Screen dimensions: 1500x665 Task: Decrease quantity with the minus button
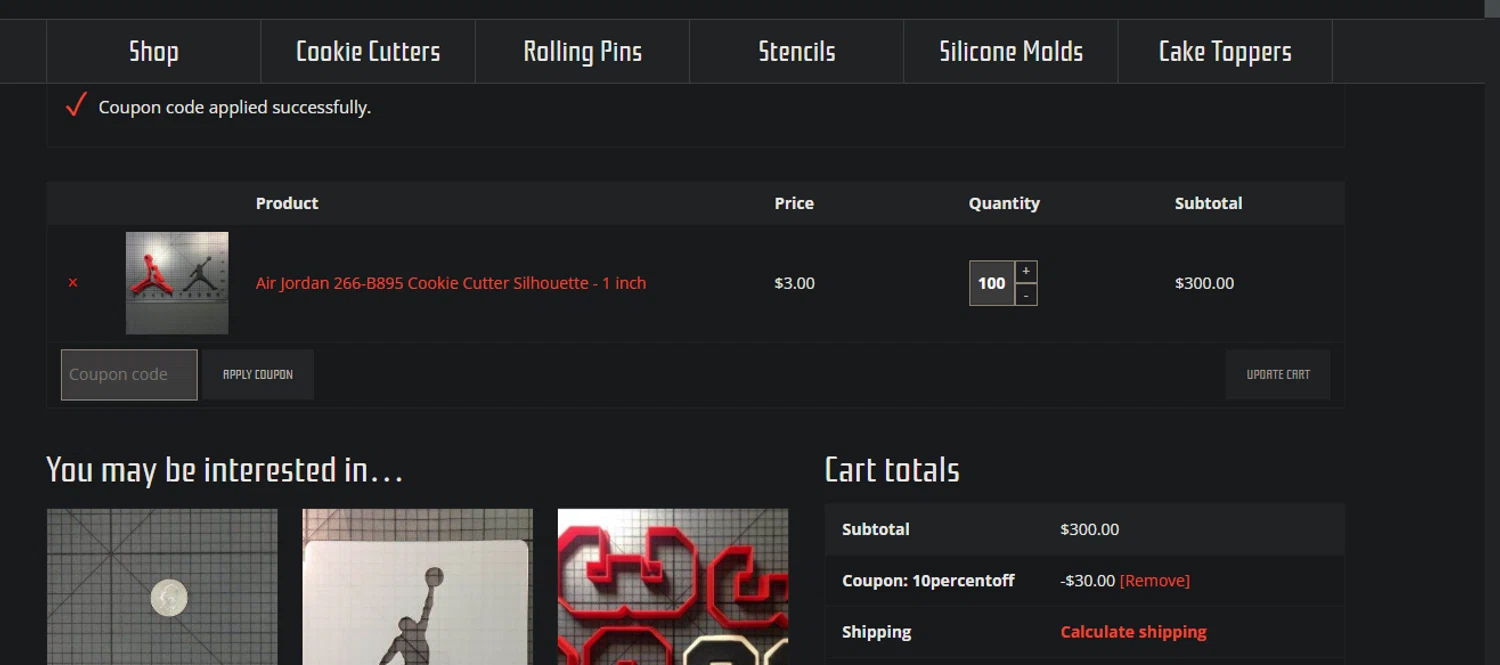coord(1026,295)
